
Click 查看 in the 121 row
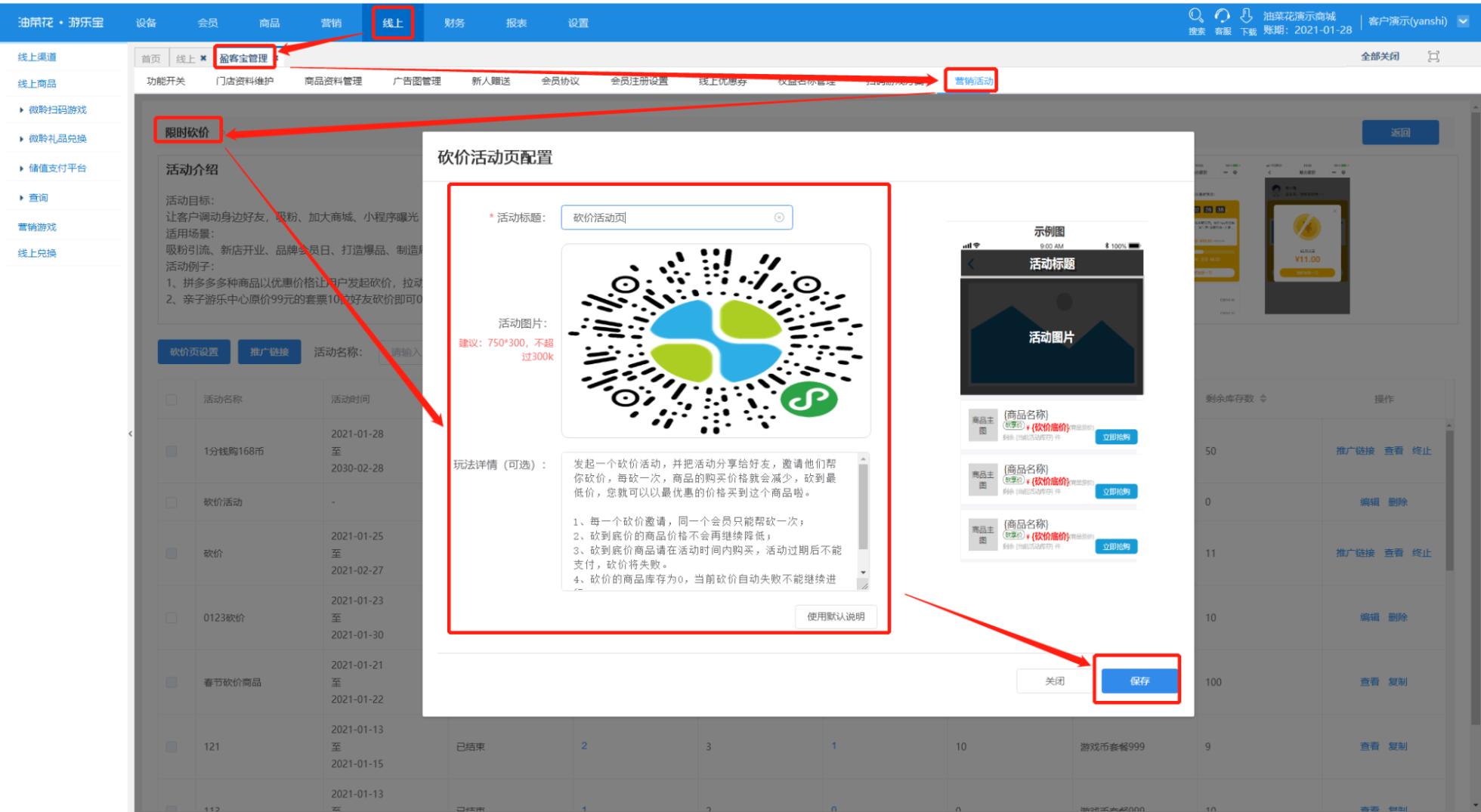1370,746
